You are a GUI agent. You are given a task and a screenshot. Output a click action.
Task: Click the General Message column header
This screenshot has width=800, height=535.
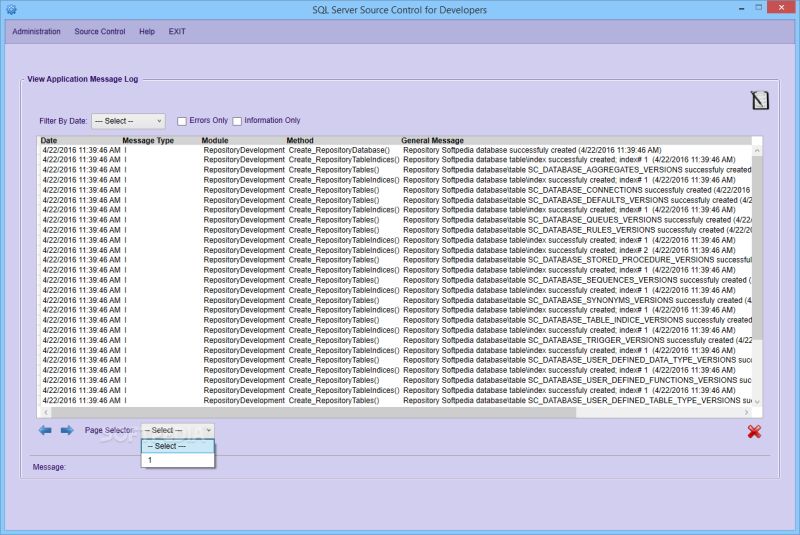tap(432, 140)
